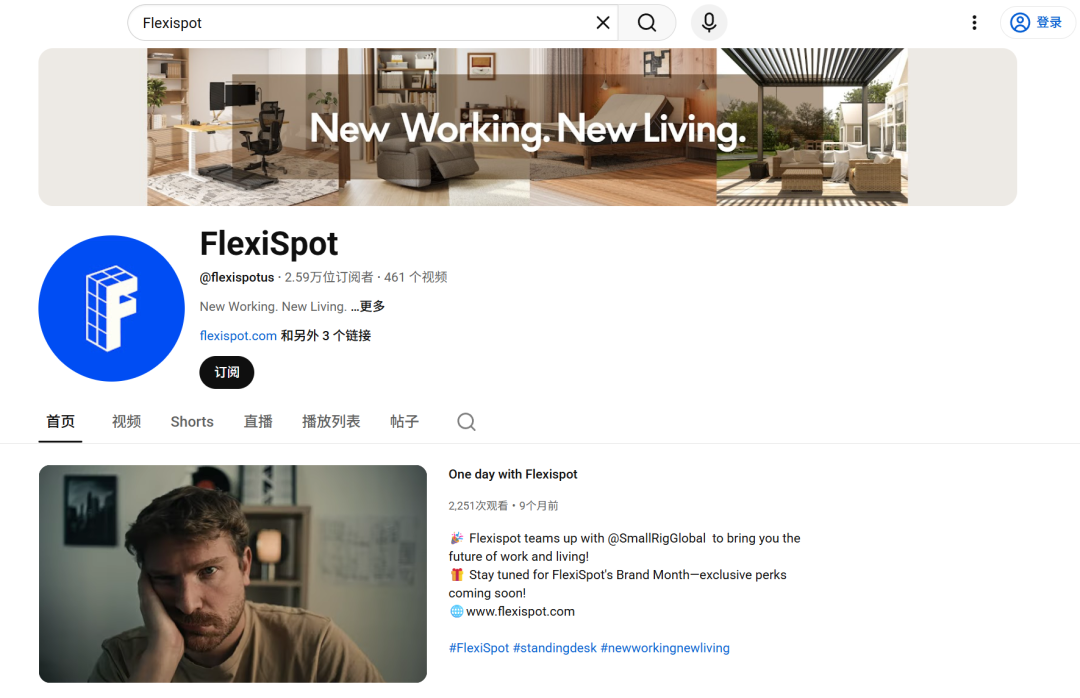Open the three-dot settings menu
The height and width of the screenshot is (698, 1080).
coord(974,23)
